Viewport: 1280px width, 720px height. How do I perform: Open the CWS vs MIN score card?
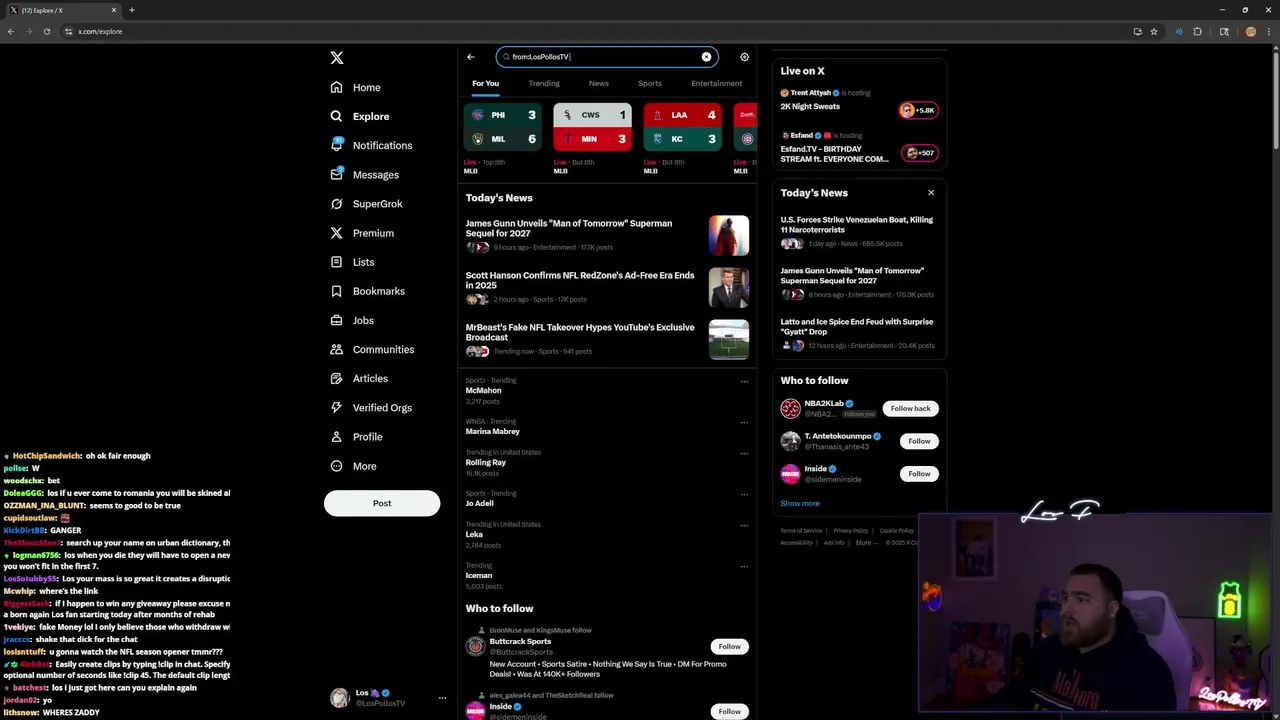pyautogui.click(x=593, y=127)
